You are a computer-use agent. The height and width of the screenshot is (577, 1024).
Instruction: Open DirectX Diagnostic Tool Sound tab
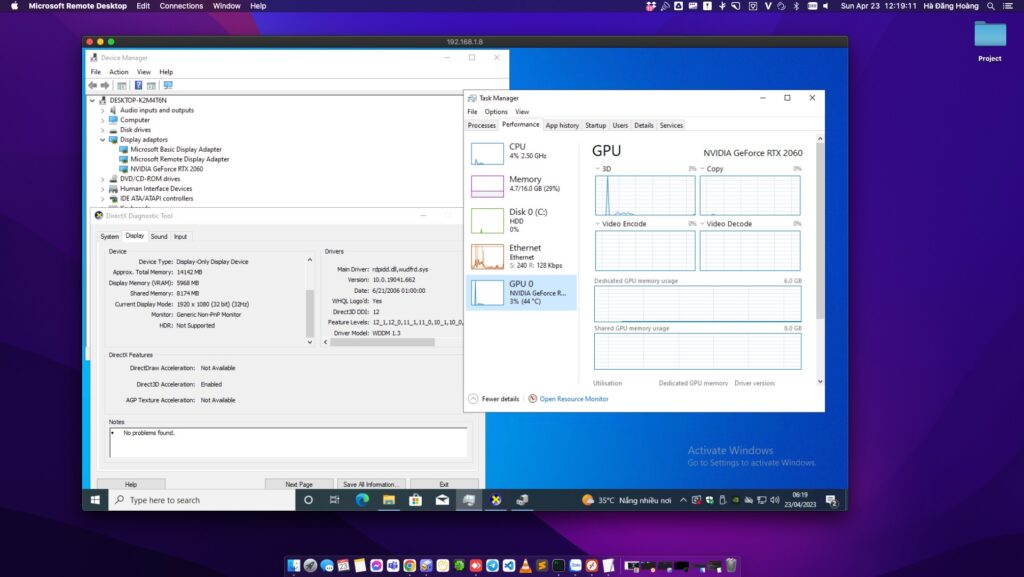(159, 237)
